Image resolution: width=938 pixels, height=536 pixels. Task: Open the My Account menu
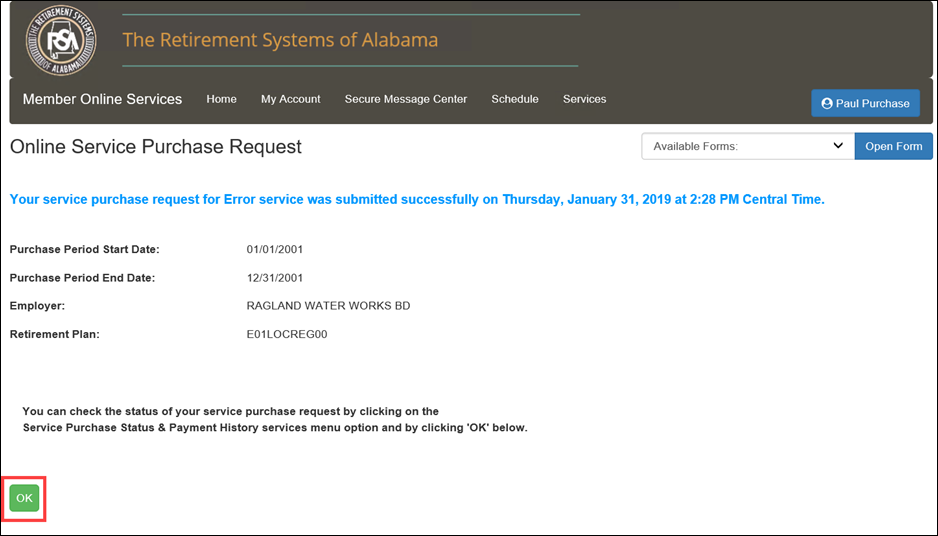(290, 99)
